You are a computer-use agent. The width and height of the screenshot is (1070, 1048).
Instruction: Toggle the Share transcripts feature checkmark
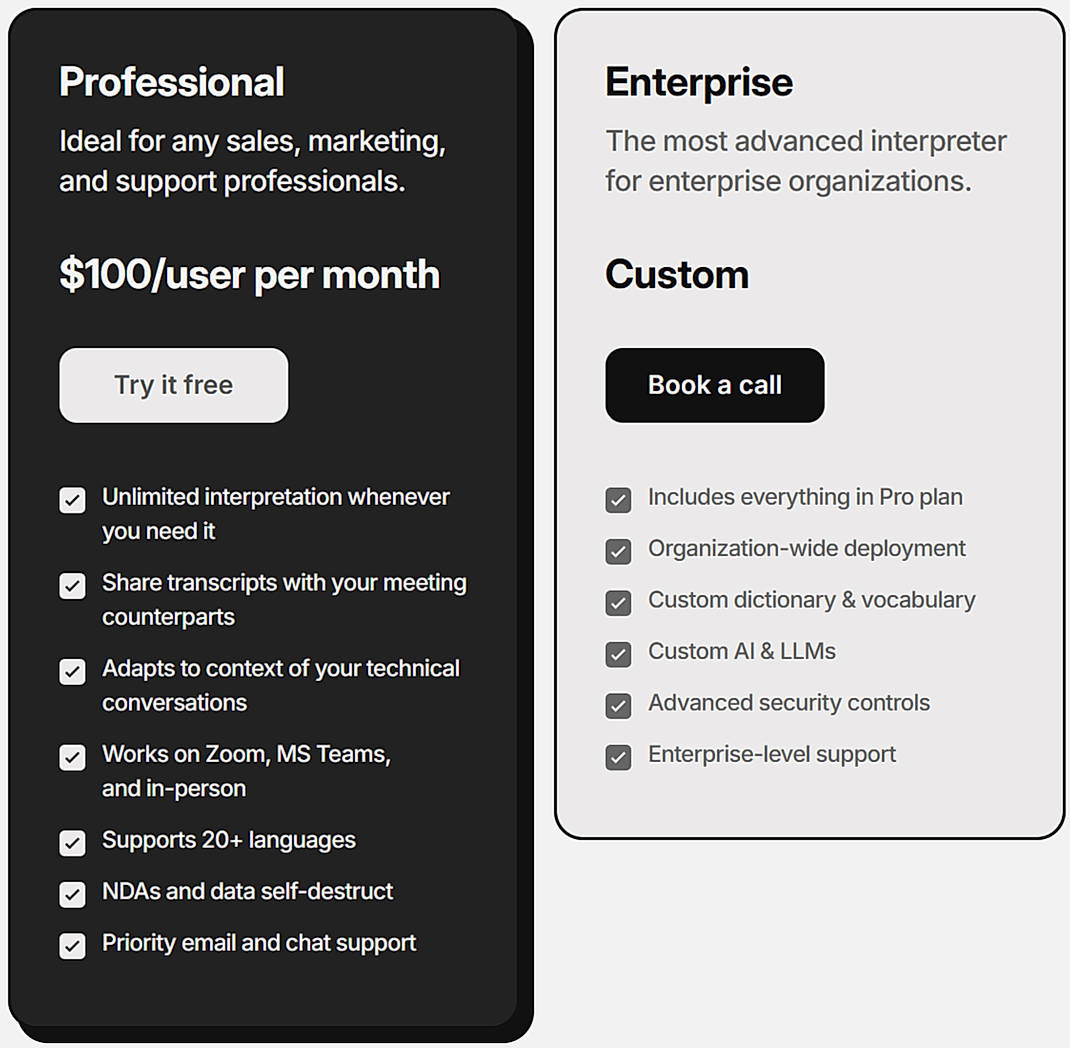coord(72,586)
